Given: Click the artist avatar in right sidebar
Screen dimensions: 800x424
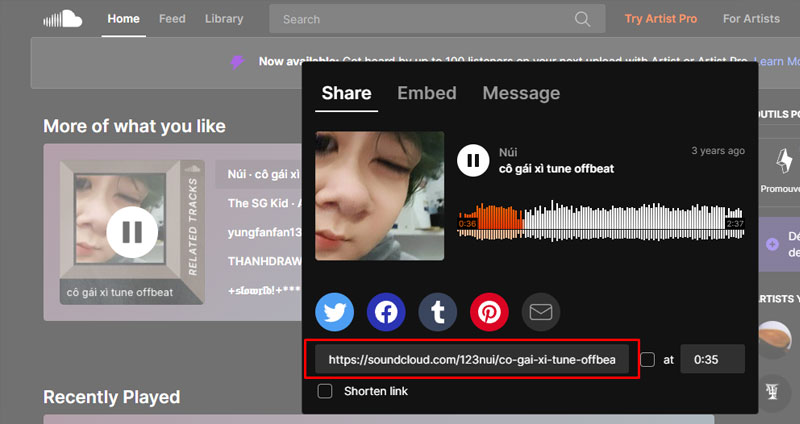Looking at the screenshot, I should point(774,339).
